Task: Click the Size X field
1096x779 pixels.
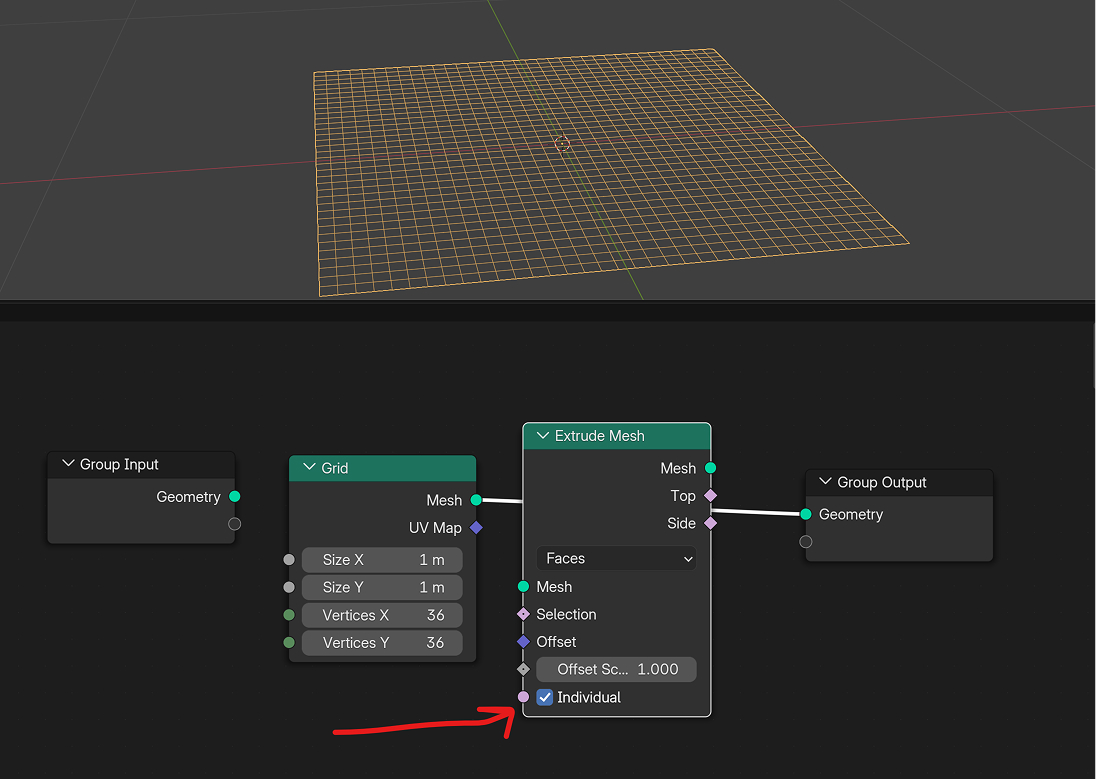Action: (382, 559)
